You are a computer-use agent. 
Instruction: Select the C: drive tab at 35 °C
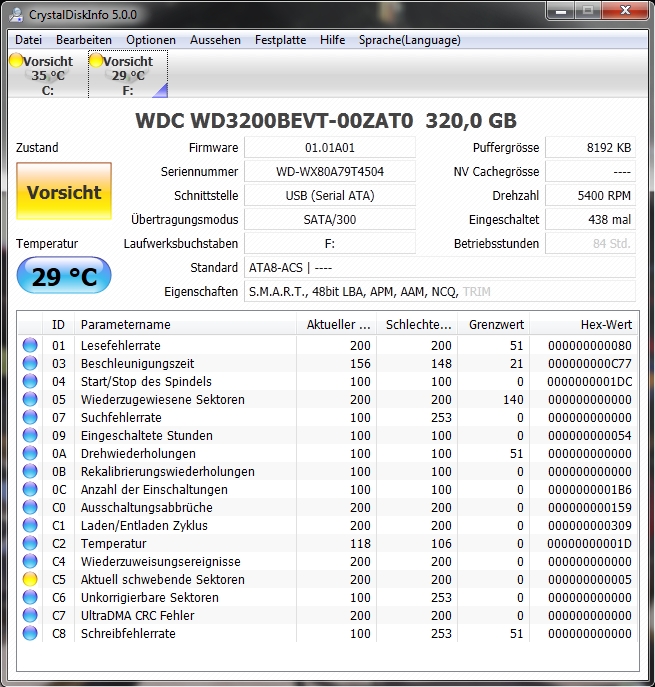[x=48, y=74]
